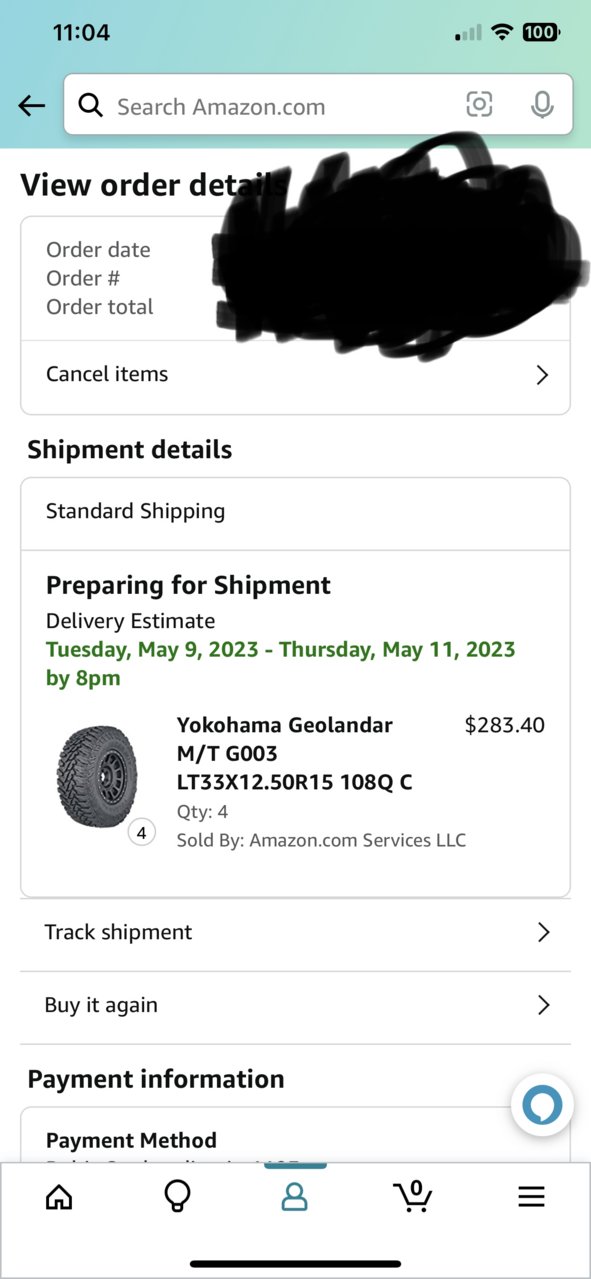Expand Buy it again chevron
Screen dimensions: 591x1279
pos(543,1005)
